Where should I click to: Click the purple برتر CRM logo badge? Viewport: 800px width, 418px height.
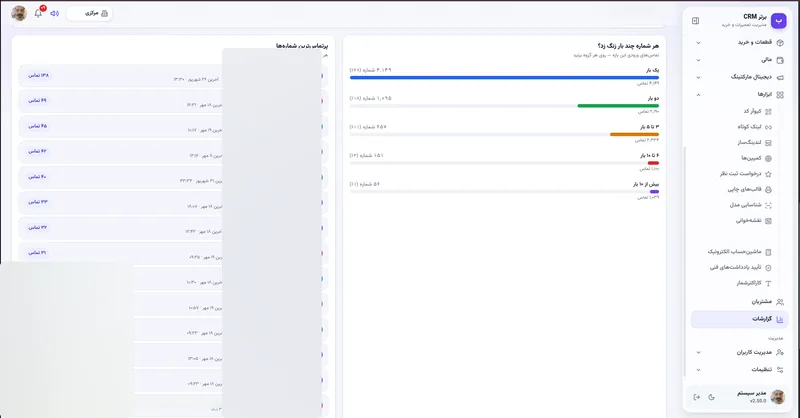(x=779, y=20)
